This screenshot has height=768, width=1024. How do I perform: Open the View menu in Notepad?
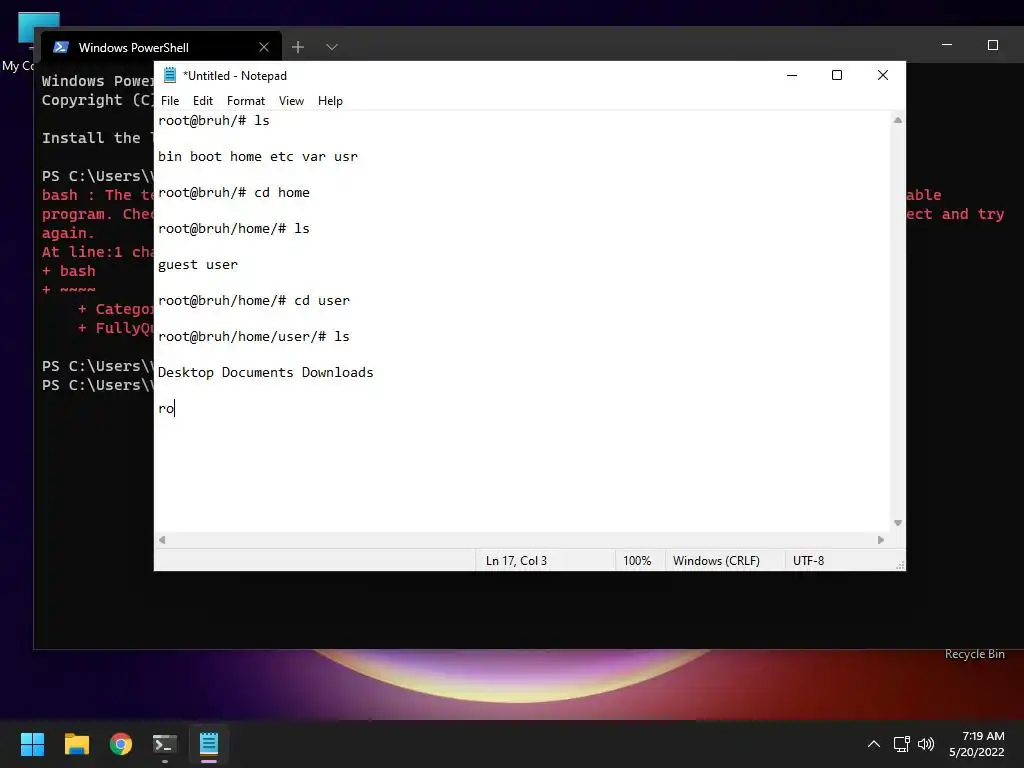click(291, 101)
